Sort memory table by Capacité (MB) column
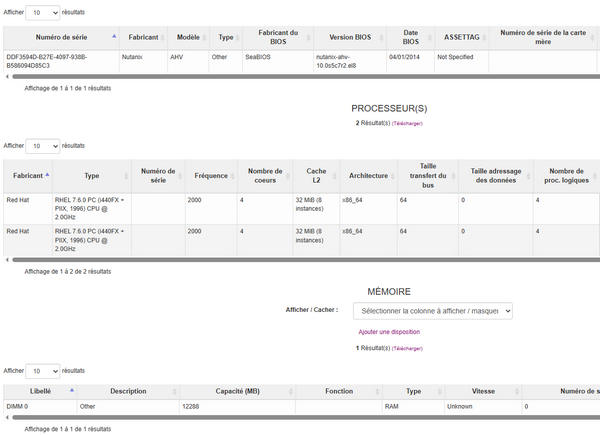Viewport: 600px width, 435px height. click(x=237, y=391)
